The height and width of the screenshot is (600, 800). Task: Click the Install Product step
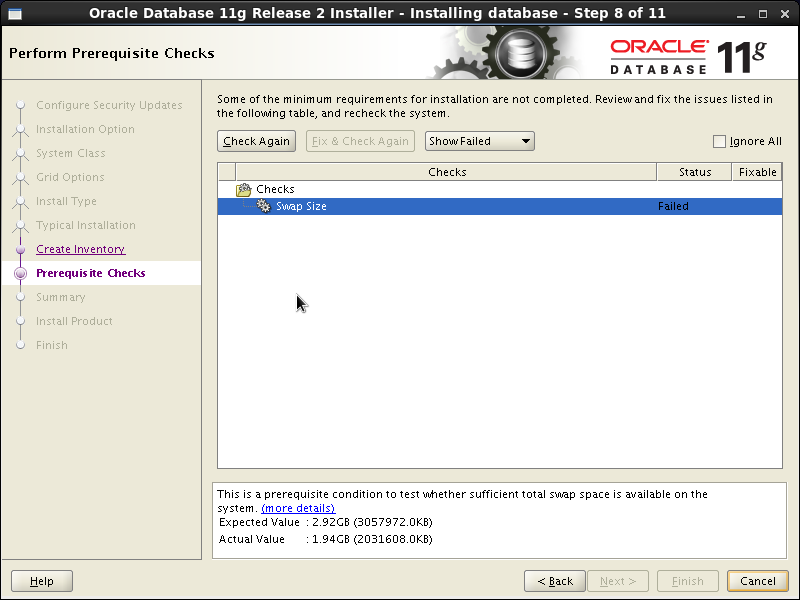pos(74,321)
